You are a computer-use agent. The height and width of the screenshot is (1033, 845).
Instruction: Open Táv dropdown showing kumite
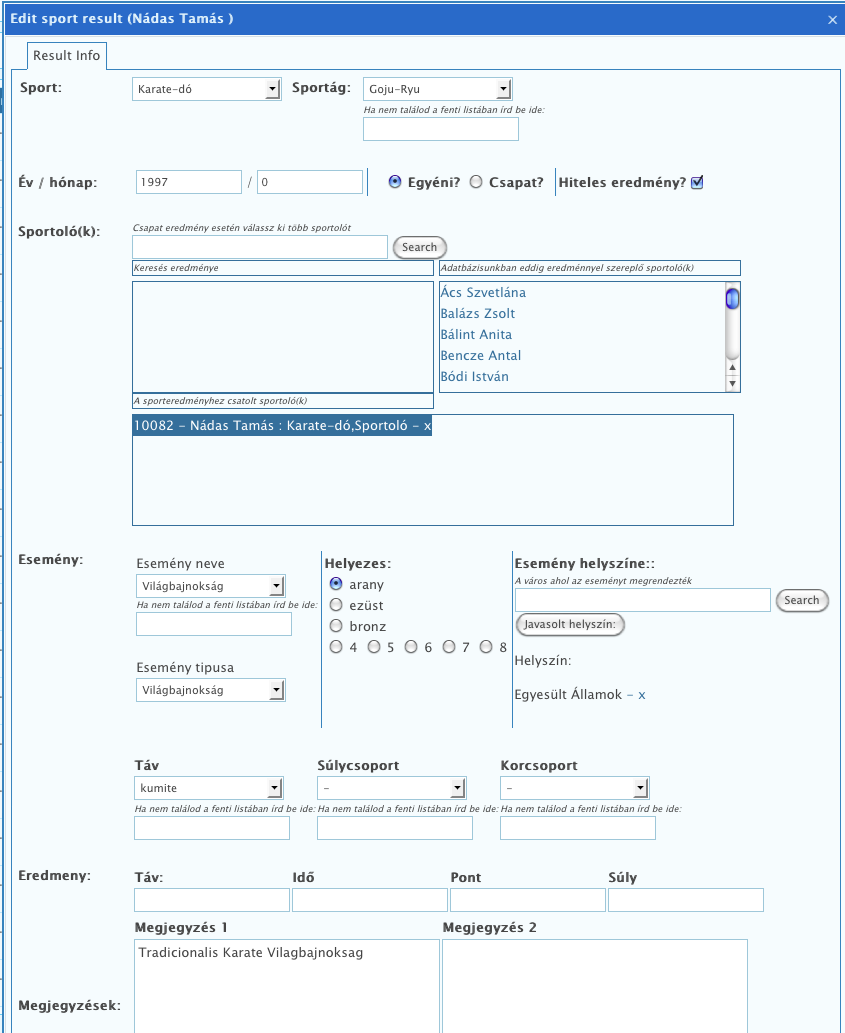(209, 788)
